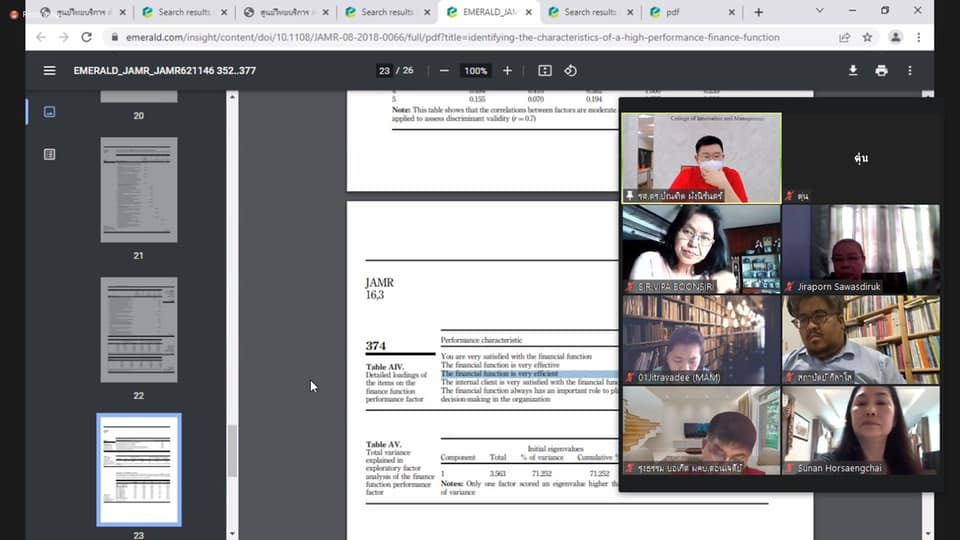The height and width of the screenshot is (540, 960).
Task: Click the page number input field
Action: (x=384, y=71)
